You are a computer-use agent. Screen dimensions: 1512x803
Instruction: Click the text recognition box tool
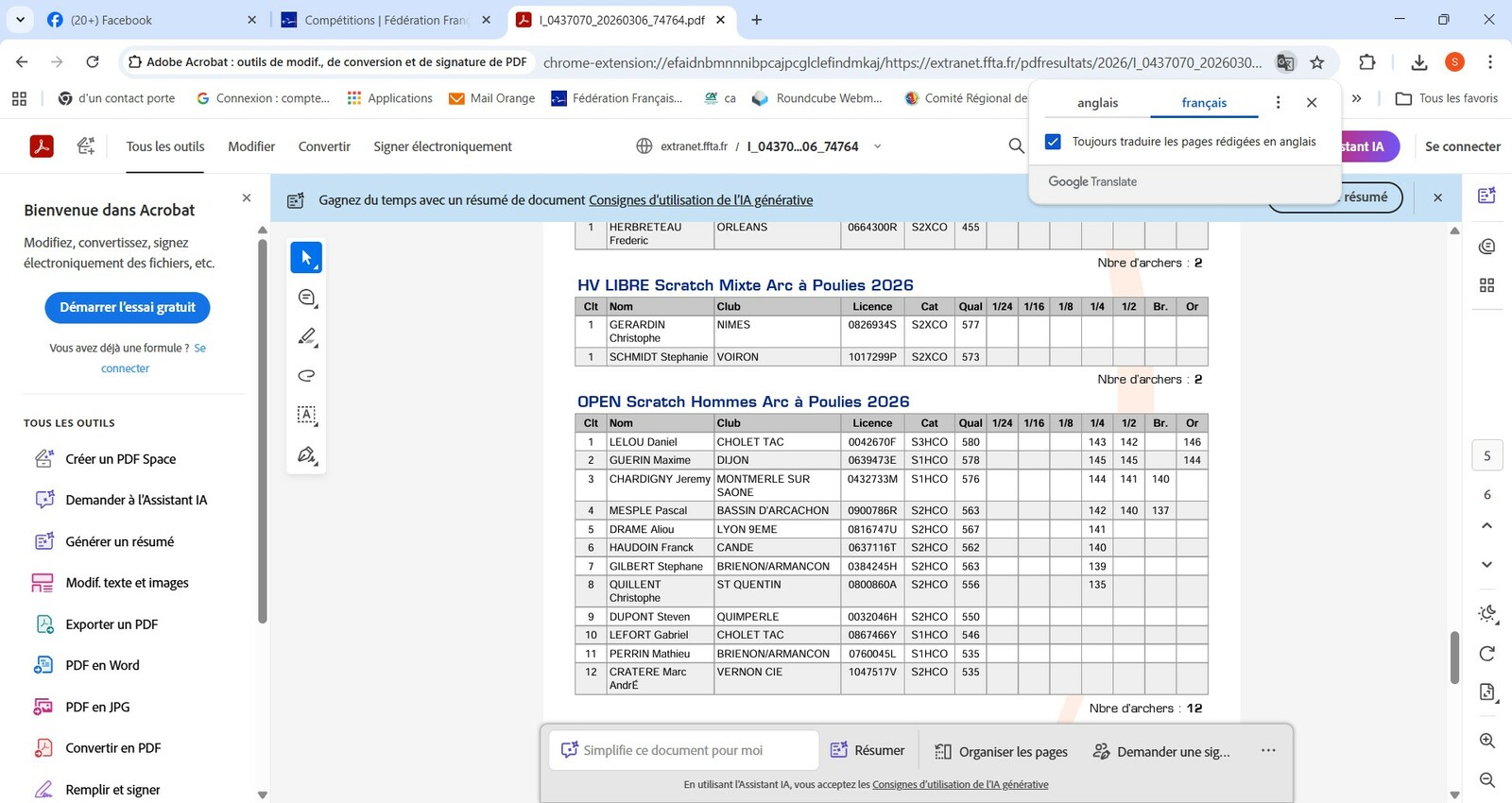(x=306, y=415)
